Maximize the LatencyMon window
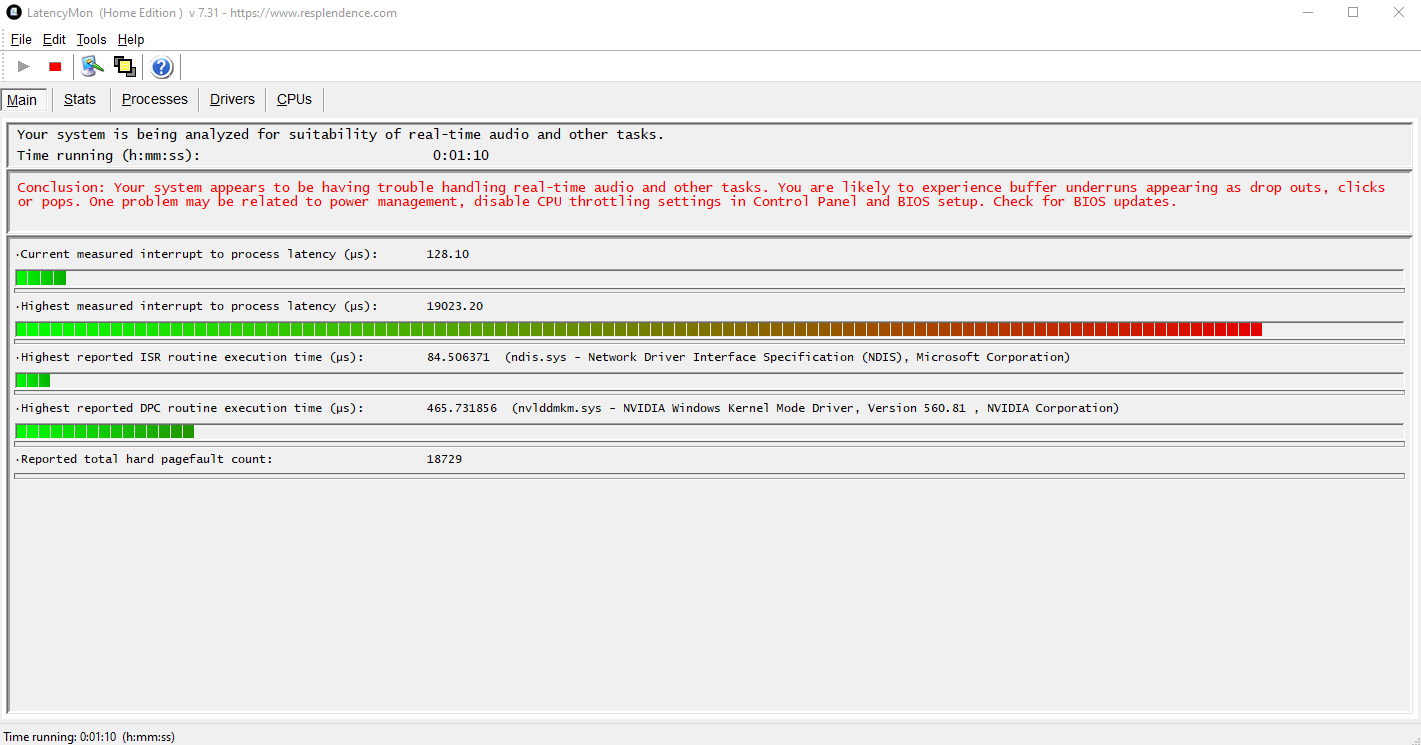The width and height of the screenshot is (1421, 745). pos(1353,13)
